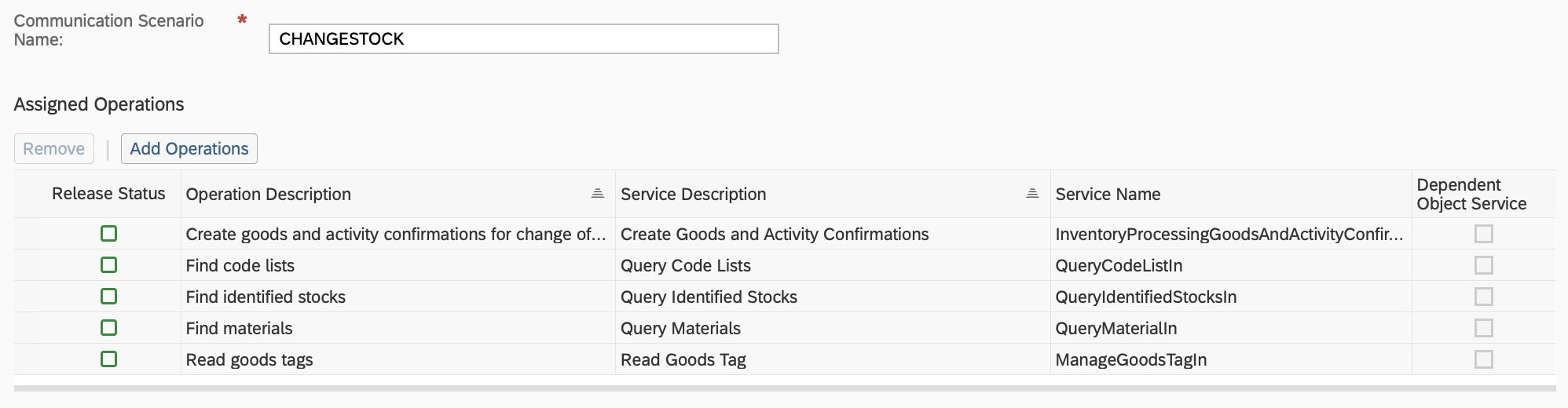The image size is (1568, 408).
Task: Click the horizontal scrollbar below the table
Action: pos(784,388)
